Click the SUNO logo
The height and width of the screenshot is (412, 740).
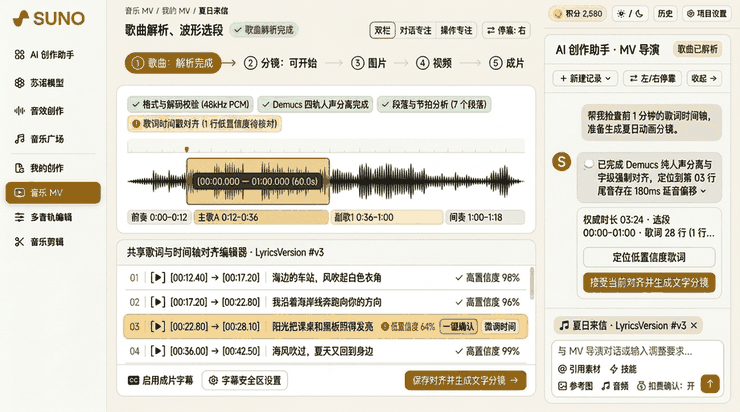coord(49,18)
